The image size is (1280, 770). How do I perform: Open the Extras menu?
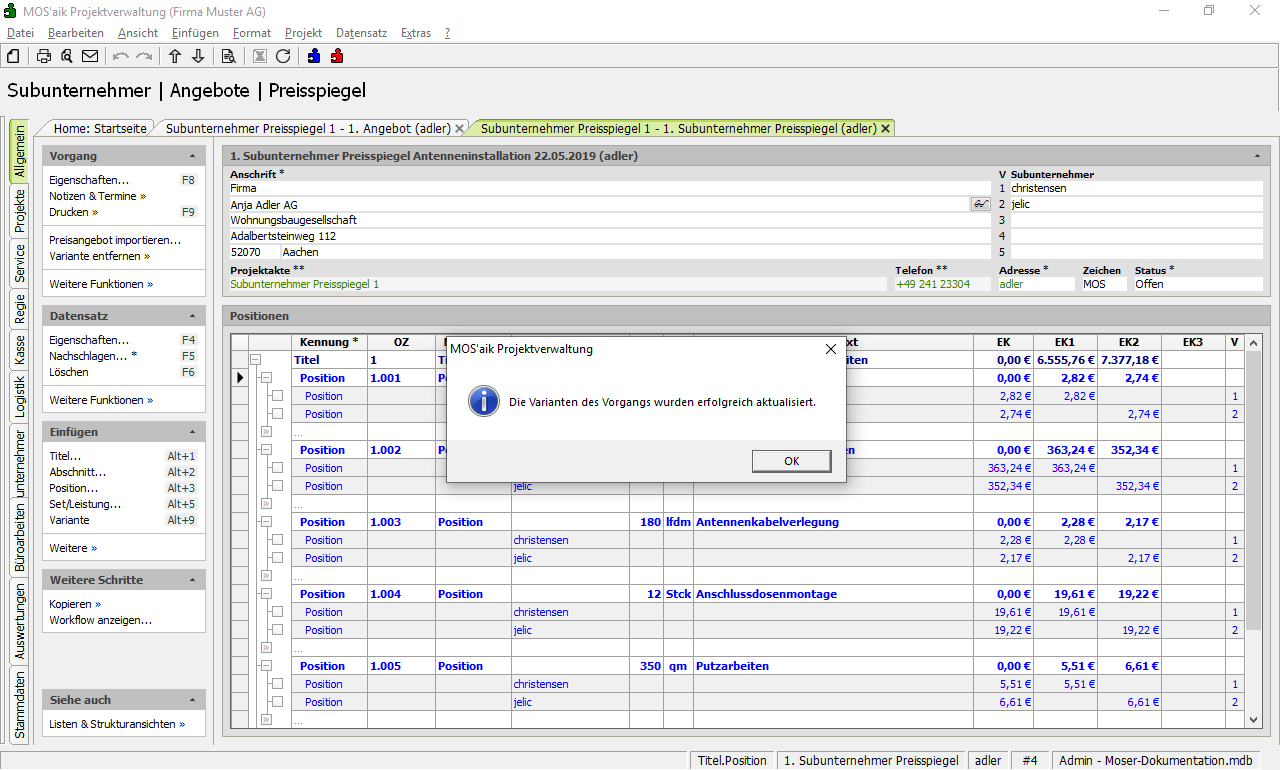[x=415, y=33]
